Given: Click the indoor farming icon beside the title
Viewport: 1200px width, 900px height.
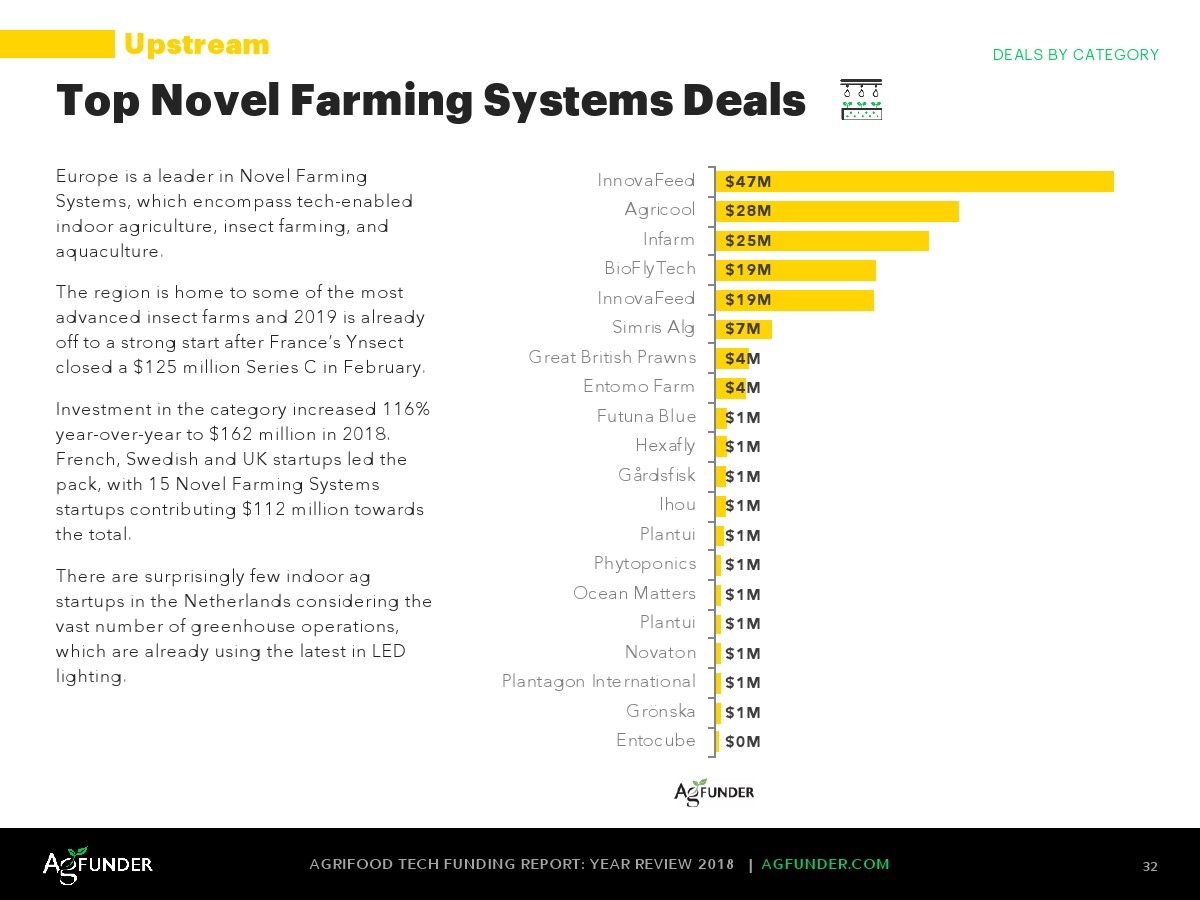Looking at the screenshot, I should (861, 100).
